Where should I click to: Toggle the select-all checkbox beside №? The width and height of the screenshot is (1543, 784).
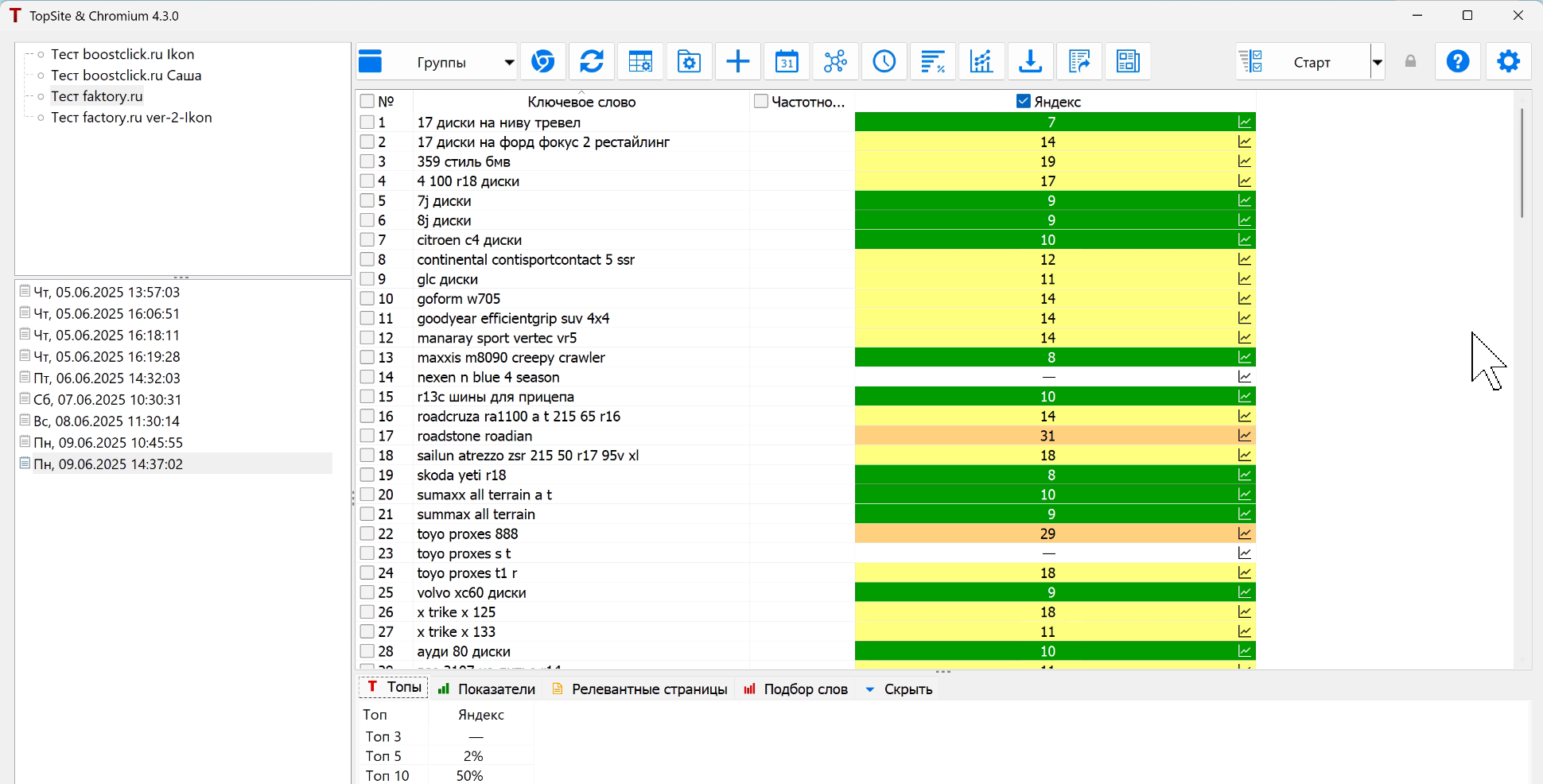coord(367,101)
